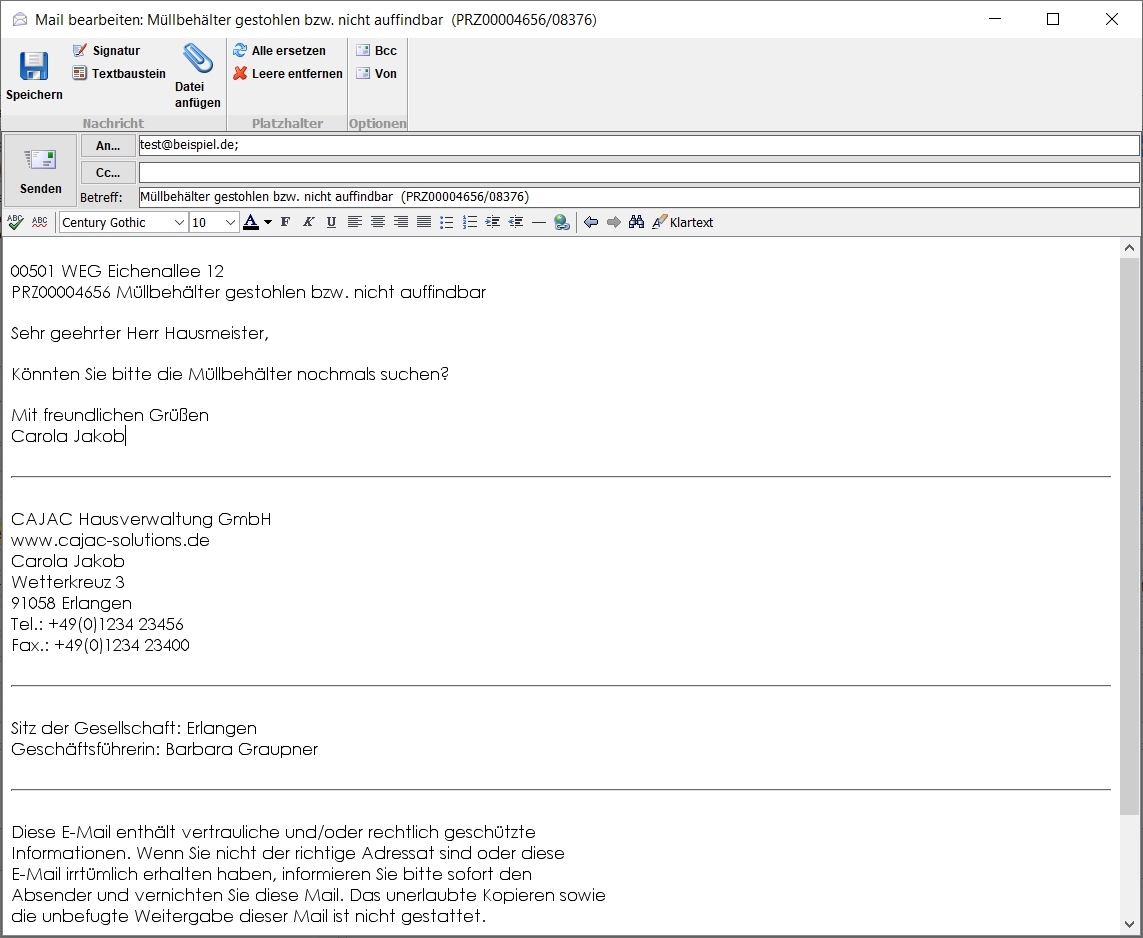Click text 'Geschäftsführerin: Barbara Graupner'

click(x=165, y=749)
